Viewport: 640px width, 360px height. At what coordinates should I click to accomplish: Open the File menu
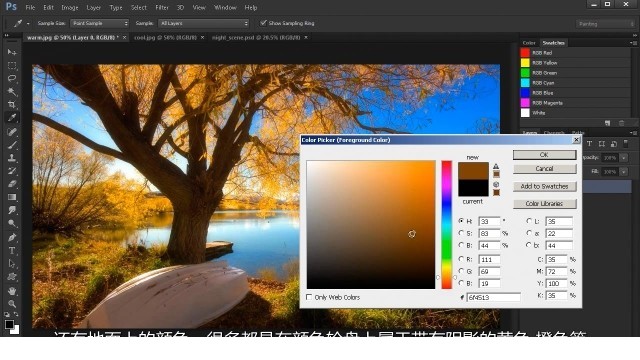(30, 7)
